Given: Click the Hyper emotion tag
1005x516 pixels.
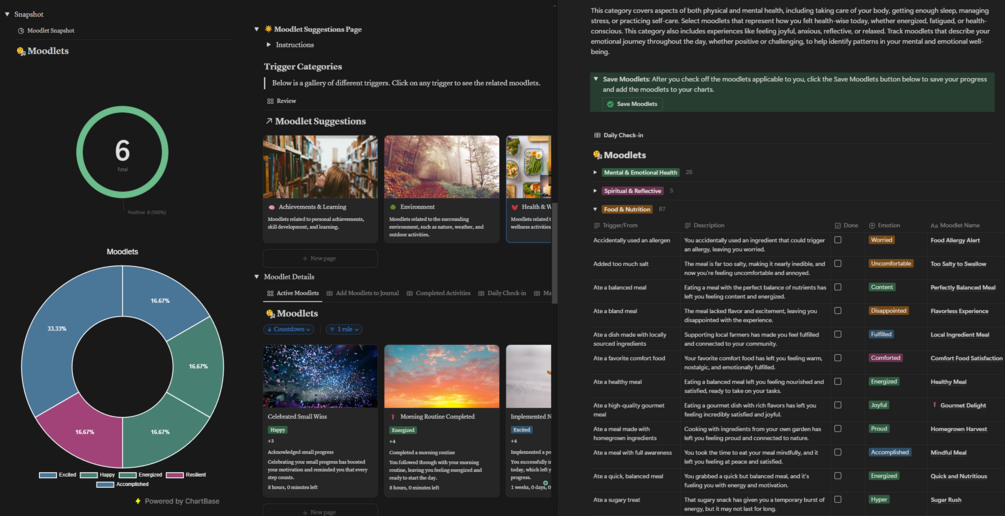Looking at the screenshot, I should [879, 499].
